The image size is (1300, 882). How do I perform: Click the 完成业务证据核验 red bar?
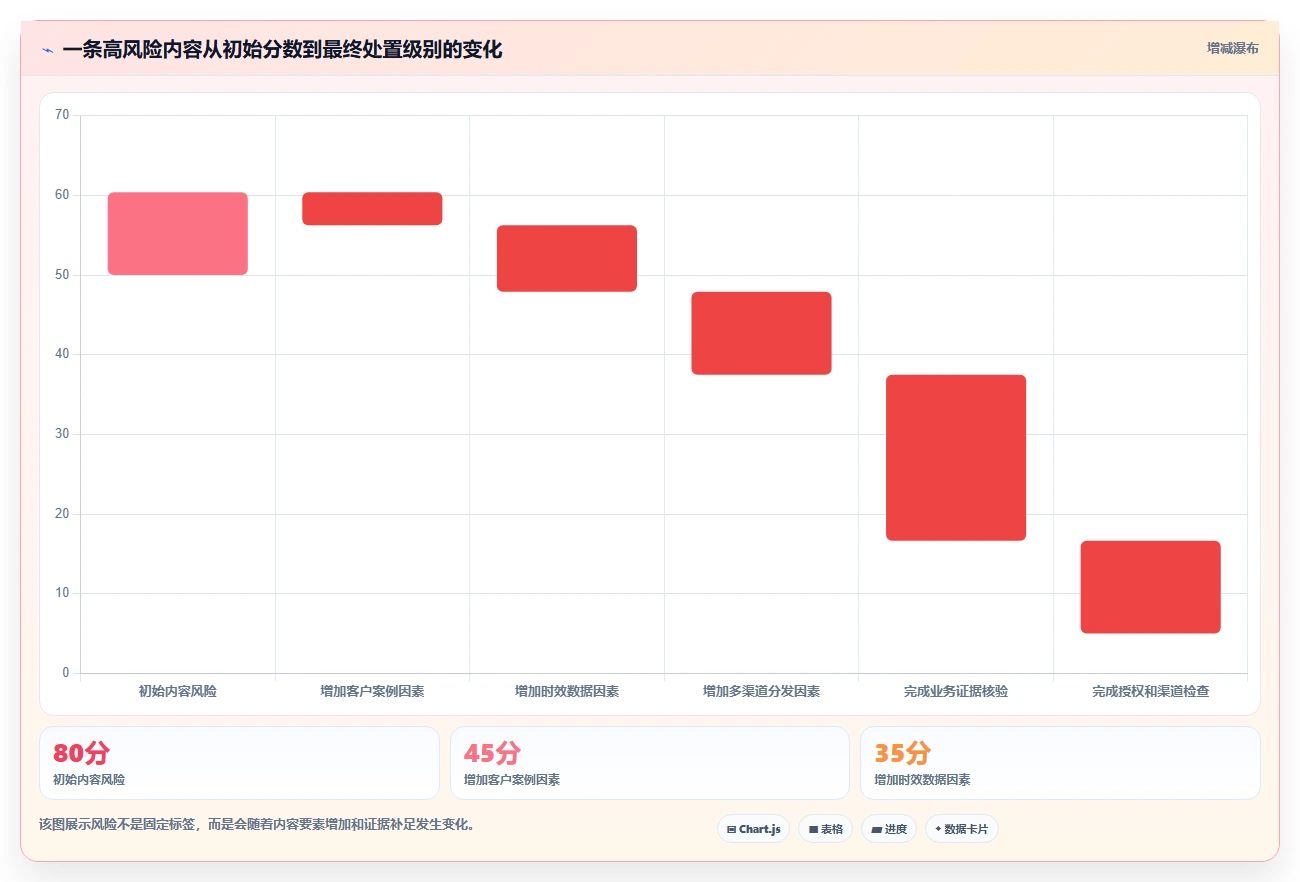click(956, 457)
